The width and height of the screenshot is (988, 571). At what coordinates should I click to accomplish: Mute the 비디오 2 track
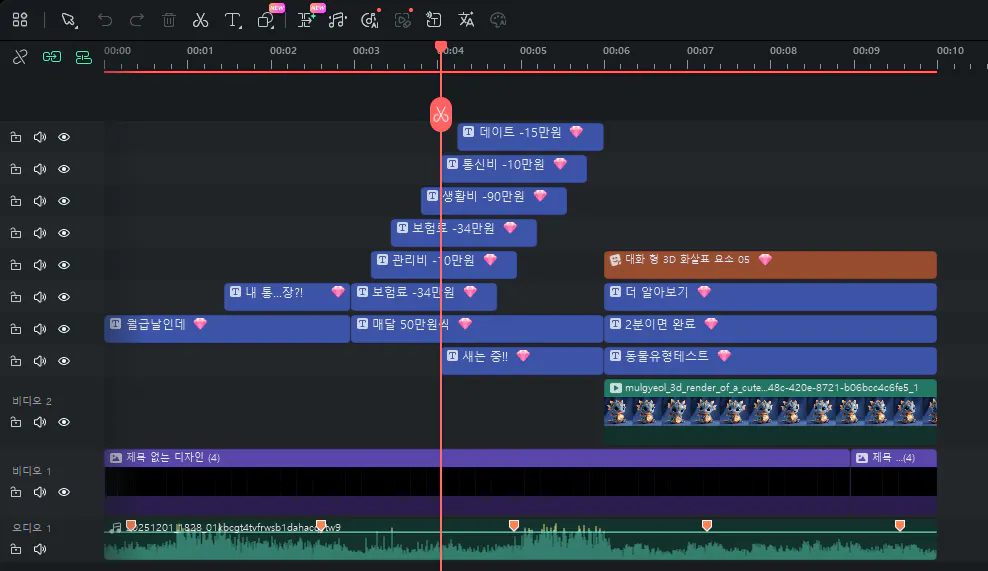pos(40,422)
